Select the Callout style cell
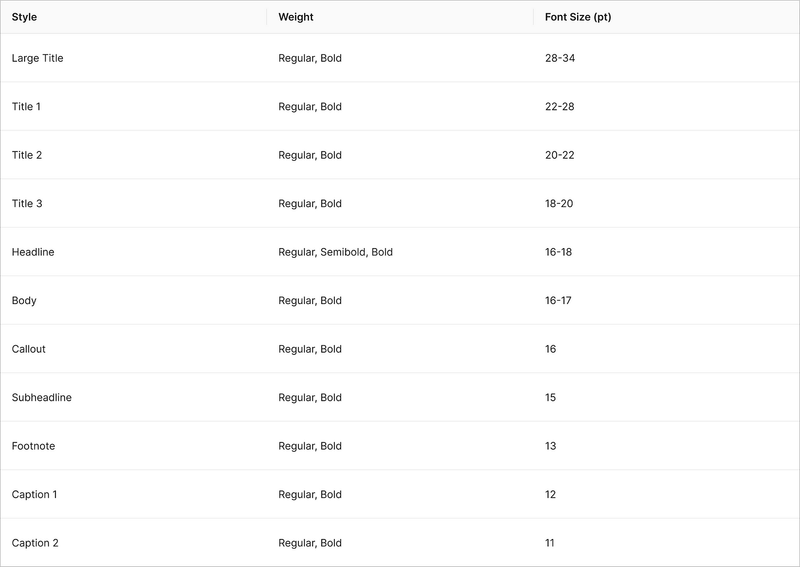Screen dimensions: 800x567 pyautogui.click(x=29, y=349)
